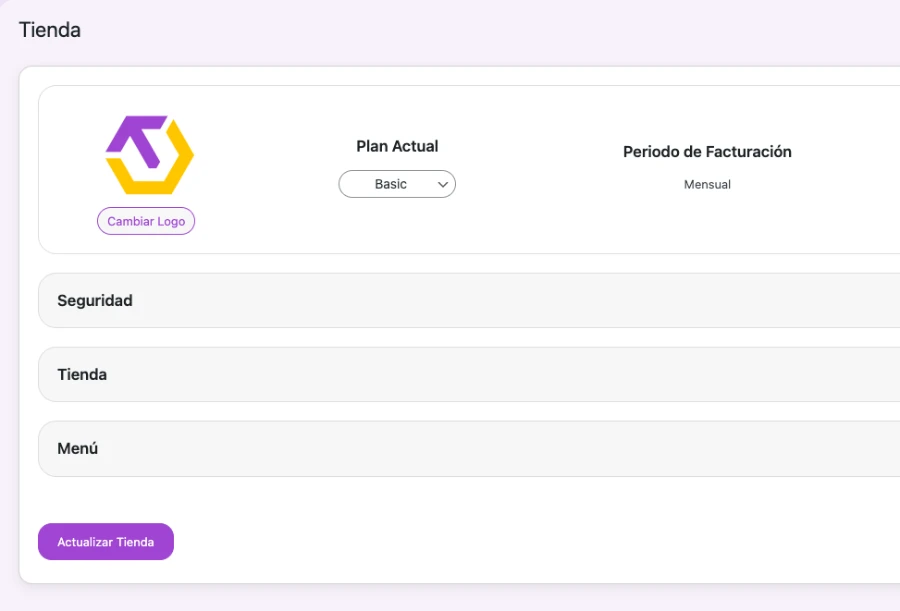
Task: Expand the Seguridad section
Action: click(470, 300)
